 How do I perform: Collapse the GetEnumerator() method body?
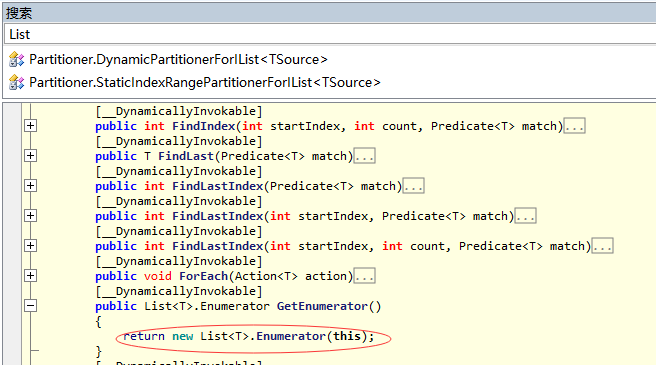(x=31, y=306)
